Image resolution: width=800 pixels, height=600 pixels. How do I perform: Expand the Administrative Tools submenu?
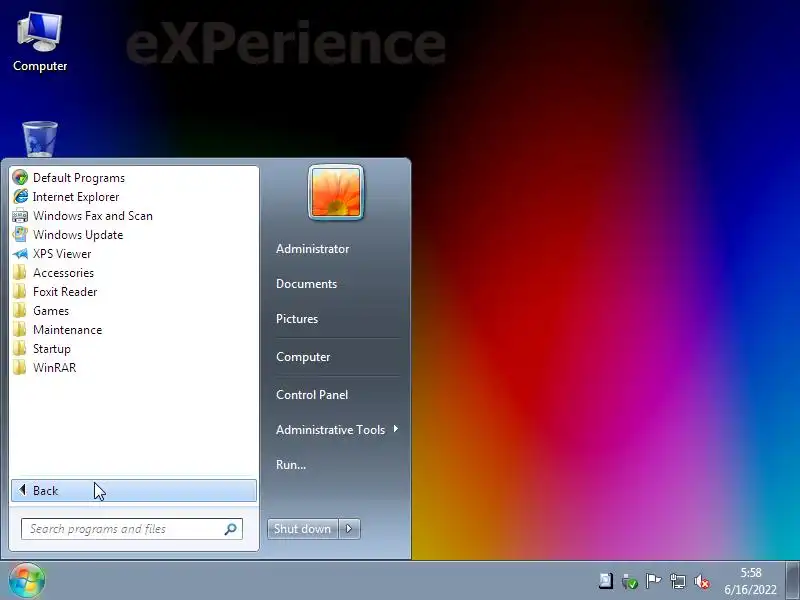pos(337,430)
